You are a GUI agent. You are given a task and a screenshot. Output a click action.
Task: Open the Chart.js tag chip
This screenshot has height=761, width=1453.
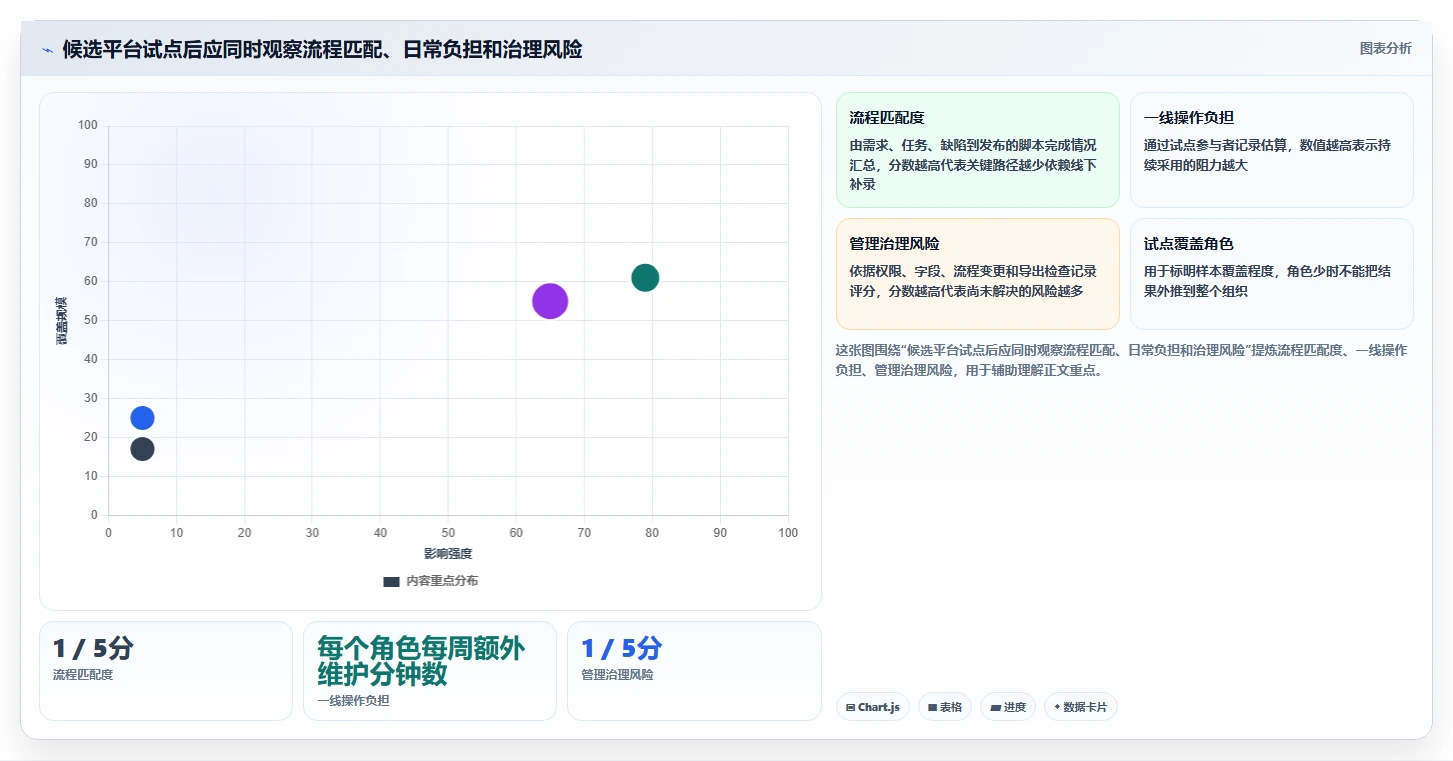872,707
